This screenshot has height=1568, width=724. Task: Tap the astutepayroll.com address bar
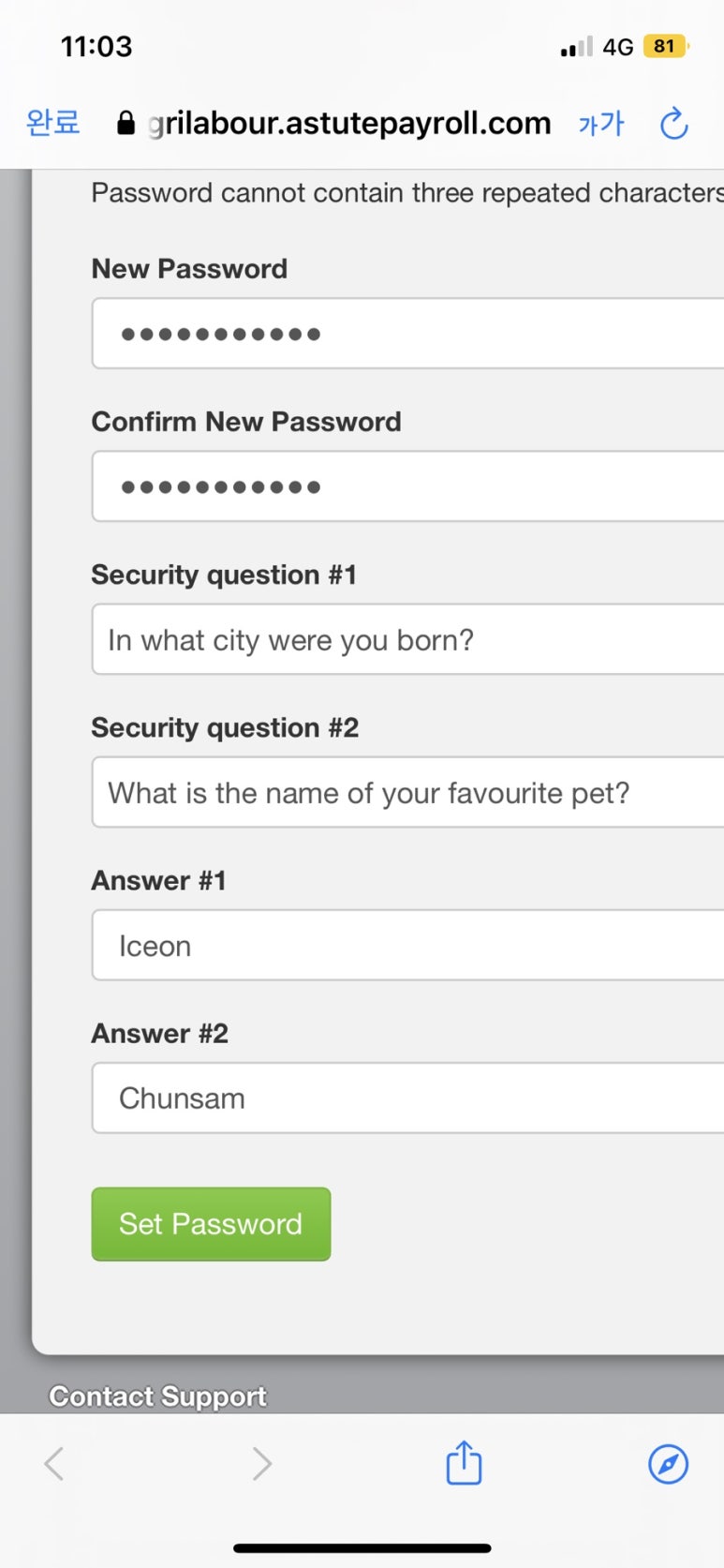(349, 123)
